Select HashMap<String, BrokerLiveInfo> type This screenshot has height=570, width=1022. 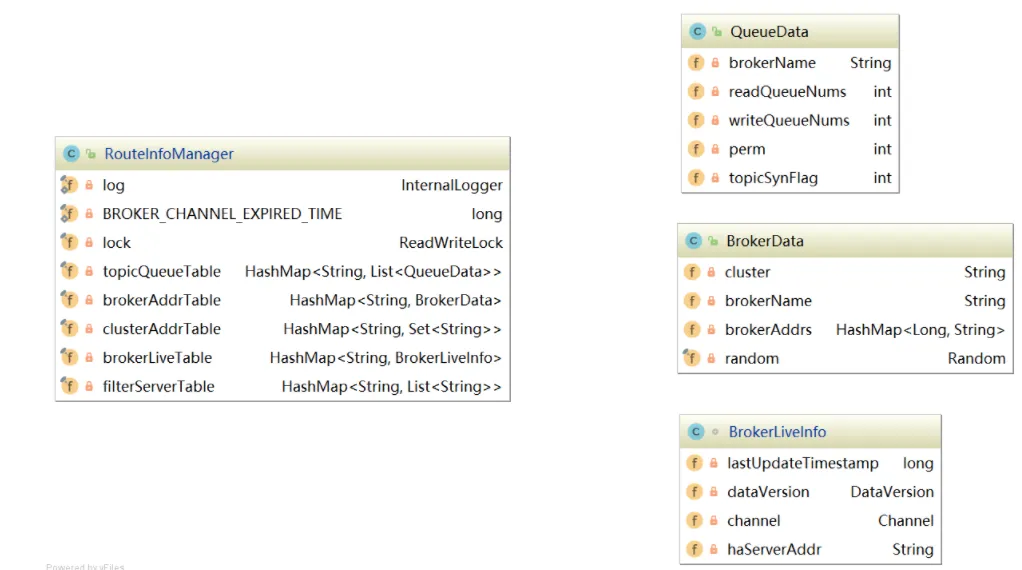386,357
